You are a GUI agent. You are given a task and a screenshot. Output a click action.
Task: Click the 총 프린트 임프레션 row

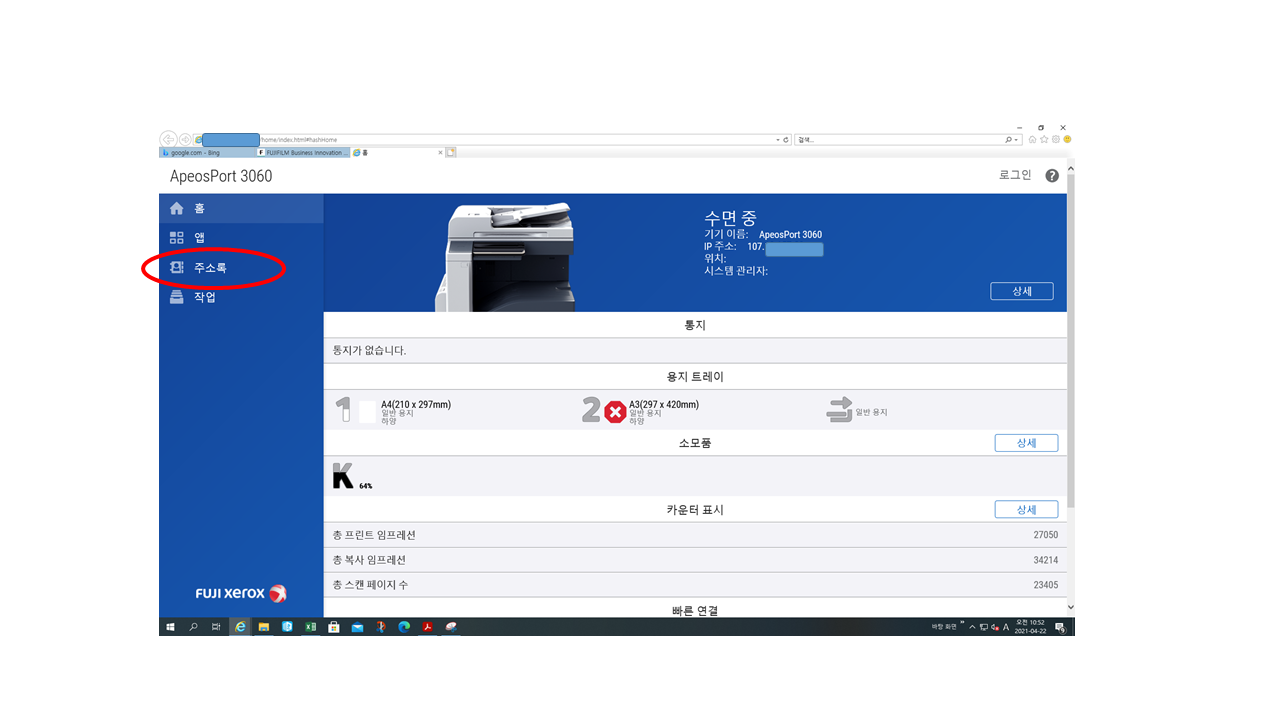(695, 535)
